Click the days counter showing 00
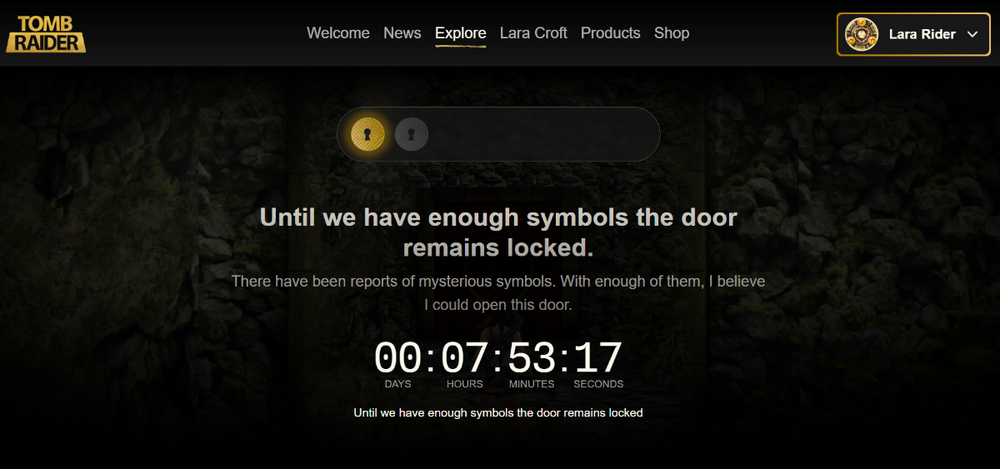1000x469 pixels. [x=398, y=359]
